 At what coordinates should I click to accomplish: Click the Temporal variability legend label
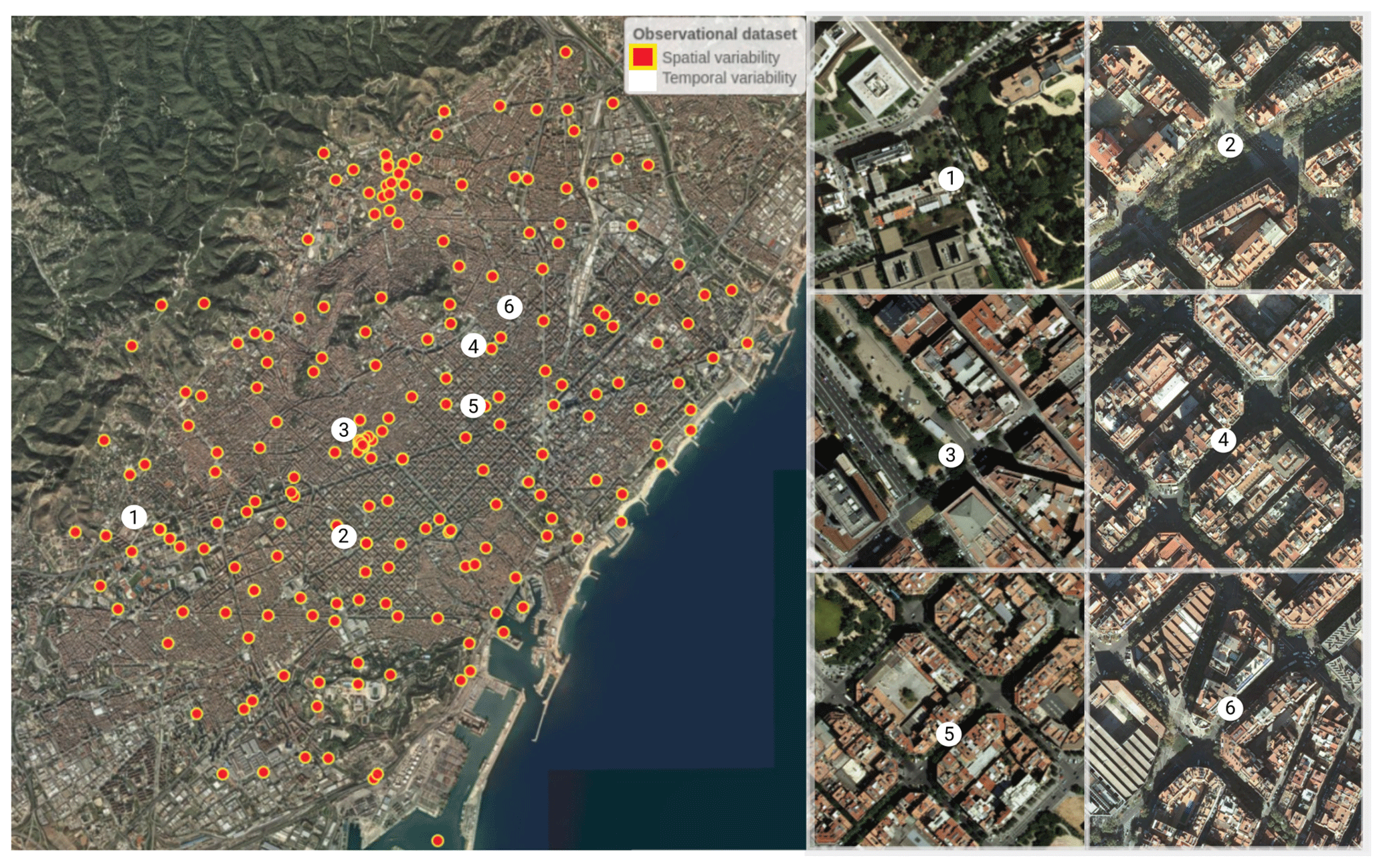pyautogui.click(x=729, y=78)
